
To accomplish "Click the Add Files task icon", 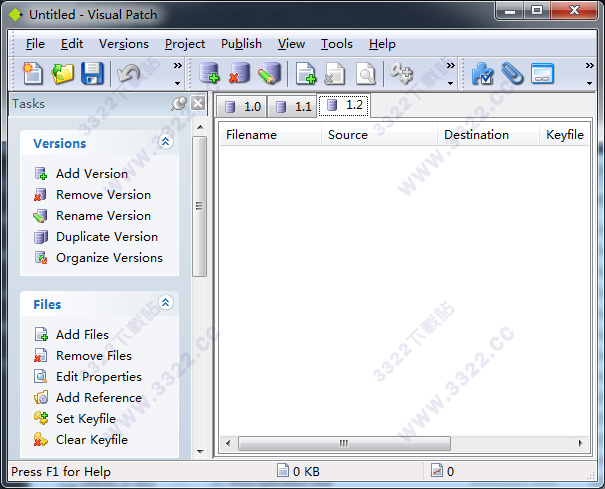I will 41,334.
